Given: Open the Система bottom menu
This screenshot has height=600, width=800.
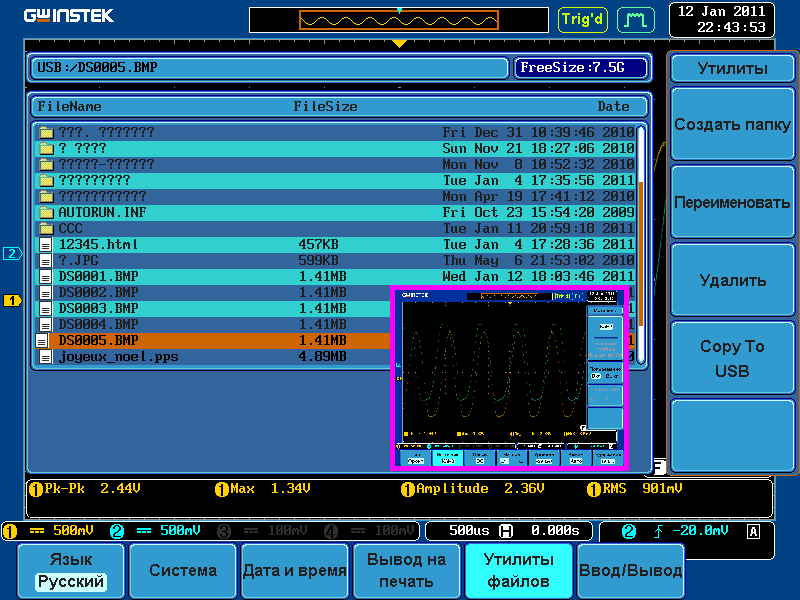Looking at the screenshot, I should tap(183, 571).
